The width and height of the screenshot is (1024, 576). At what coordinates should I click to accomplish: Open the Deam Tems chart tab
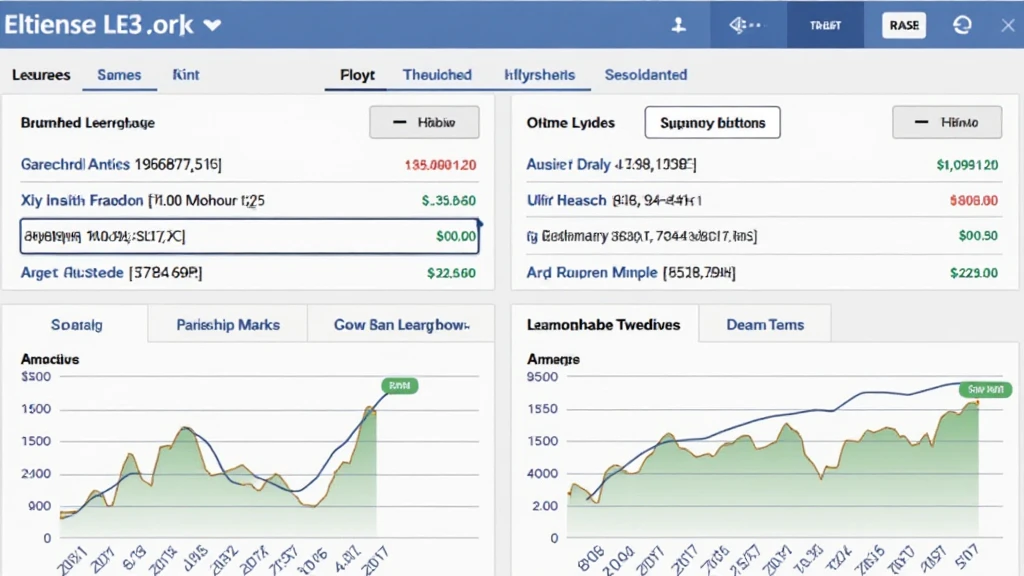point(765,325)
